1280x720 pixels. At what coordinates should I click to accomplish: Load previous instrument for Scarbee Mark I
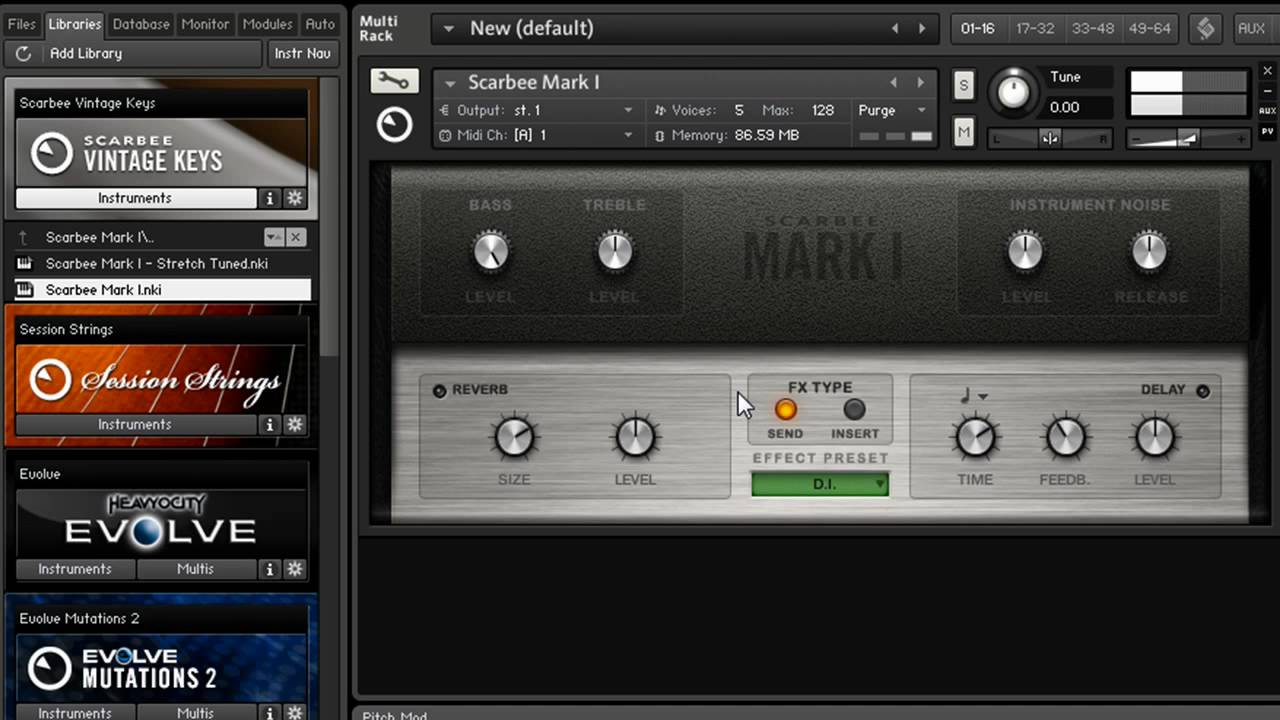coord(894,82)
